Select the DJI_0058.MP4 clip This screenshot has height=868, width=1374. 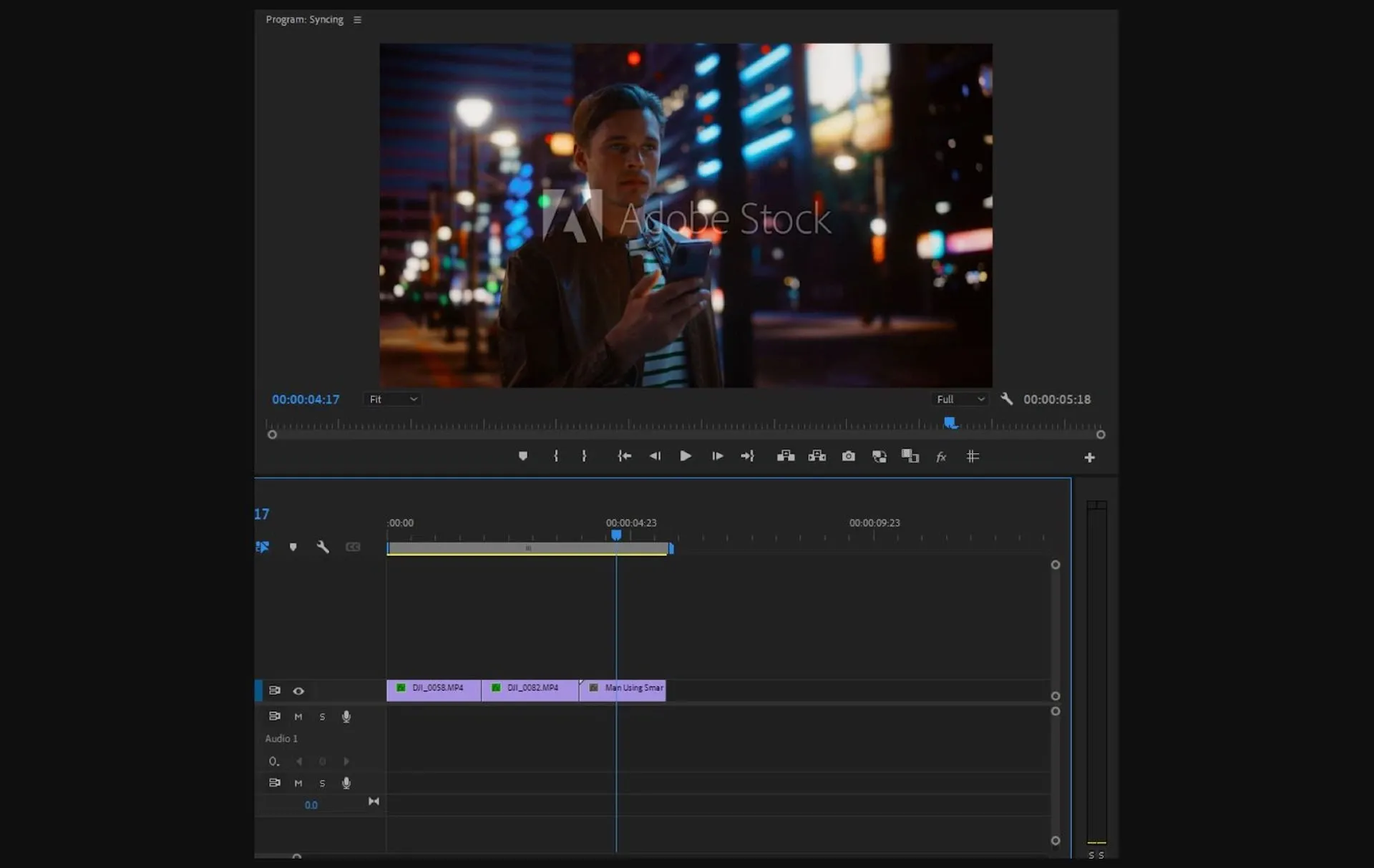[x=433, y=689]
